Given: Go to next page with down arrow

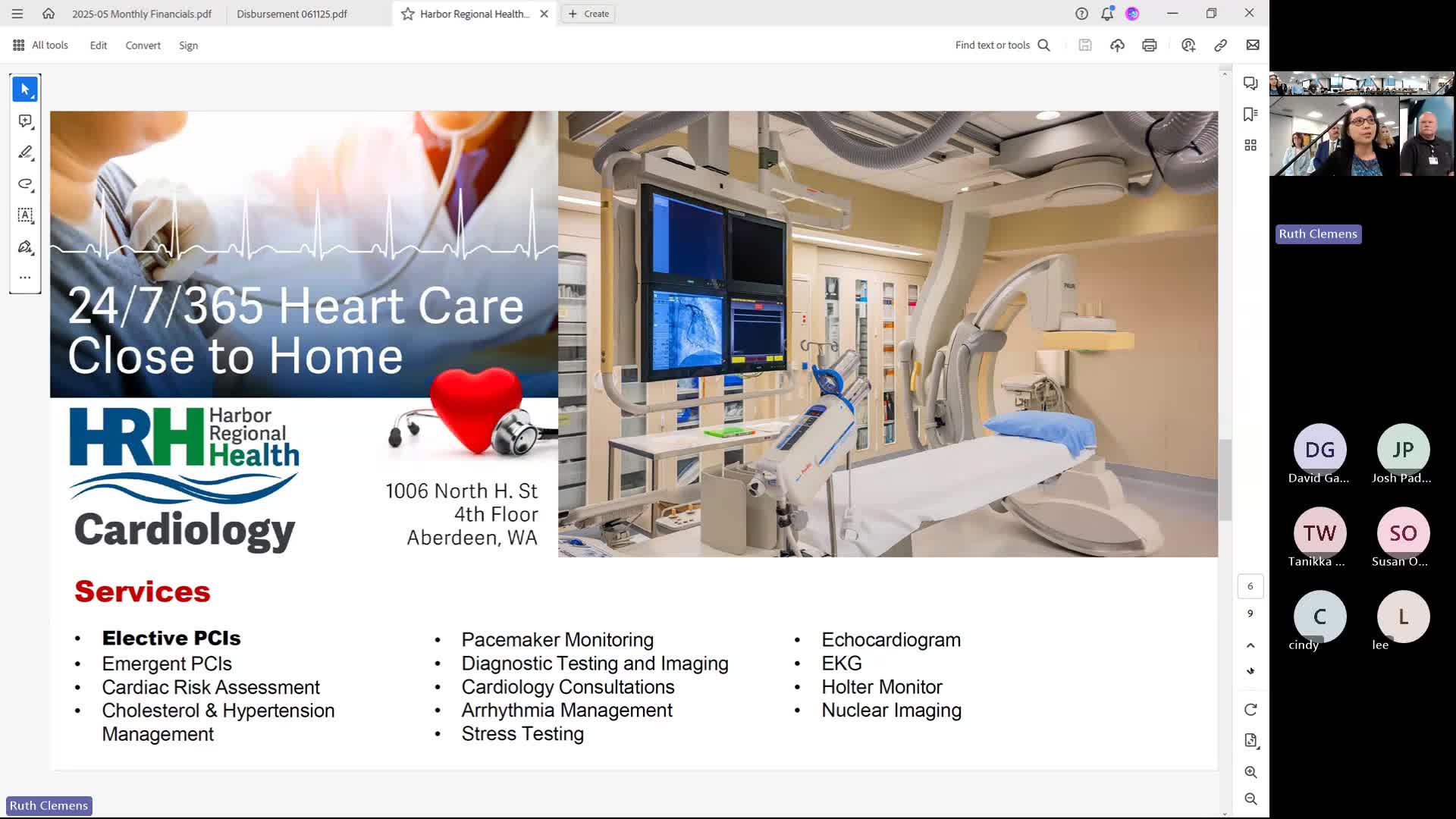Looking at the screenshot, I should pos(1250,671).
